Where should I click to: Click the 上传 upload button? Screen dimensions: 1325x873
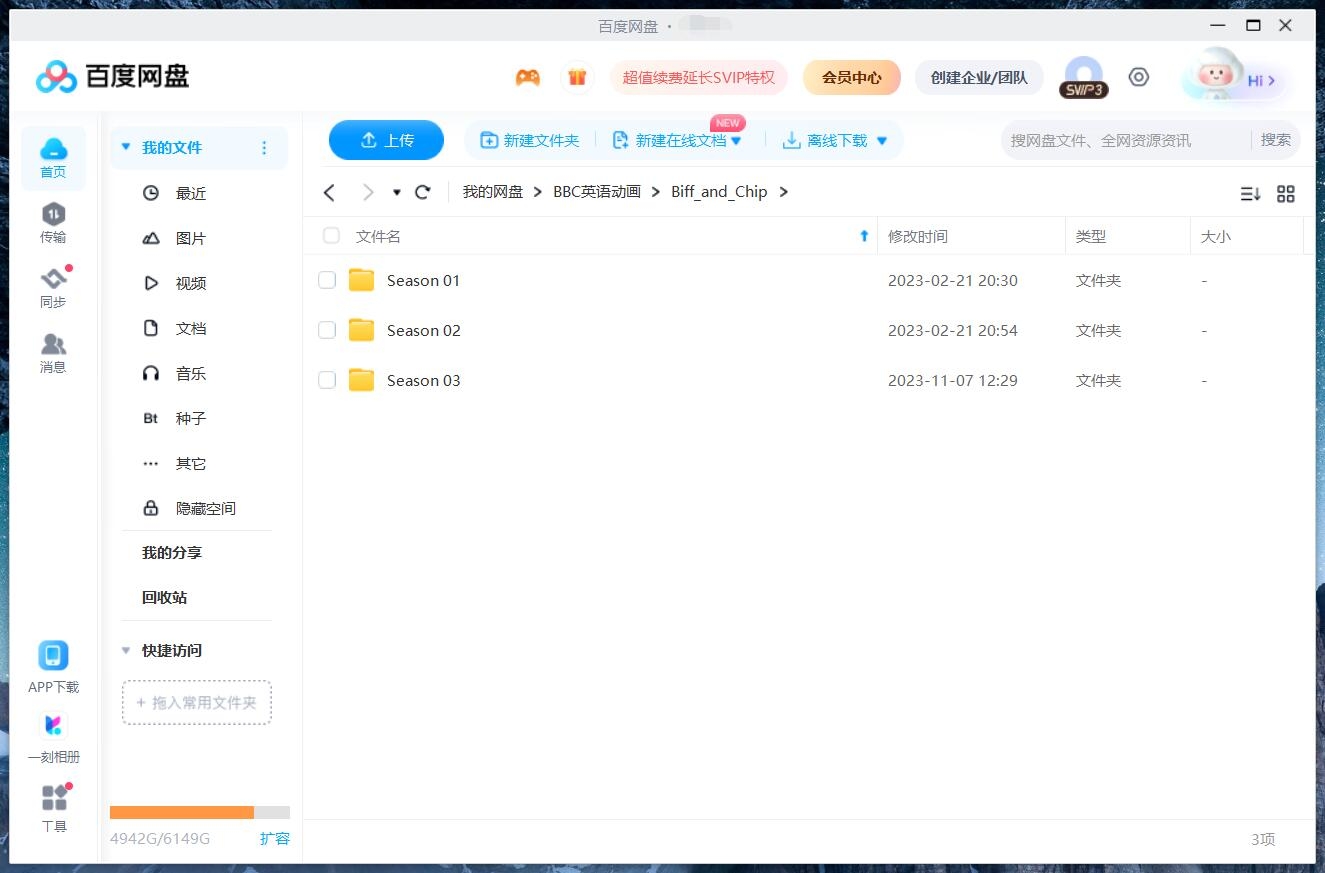tap(386, 140)
